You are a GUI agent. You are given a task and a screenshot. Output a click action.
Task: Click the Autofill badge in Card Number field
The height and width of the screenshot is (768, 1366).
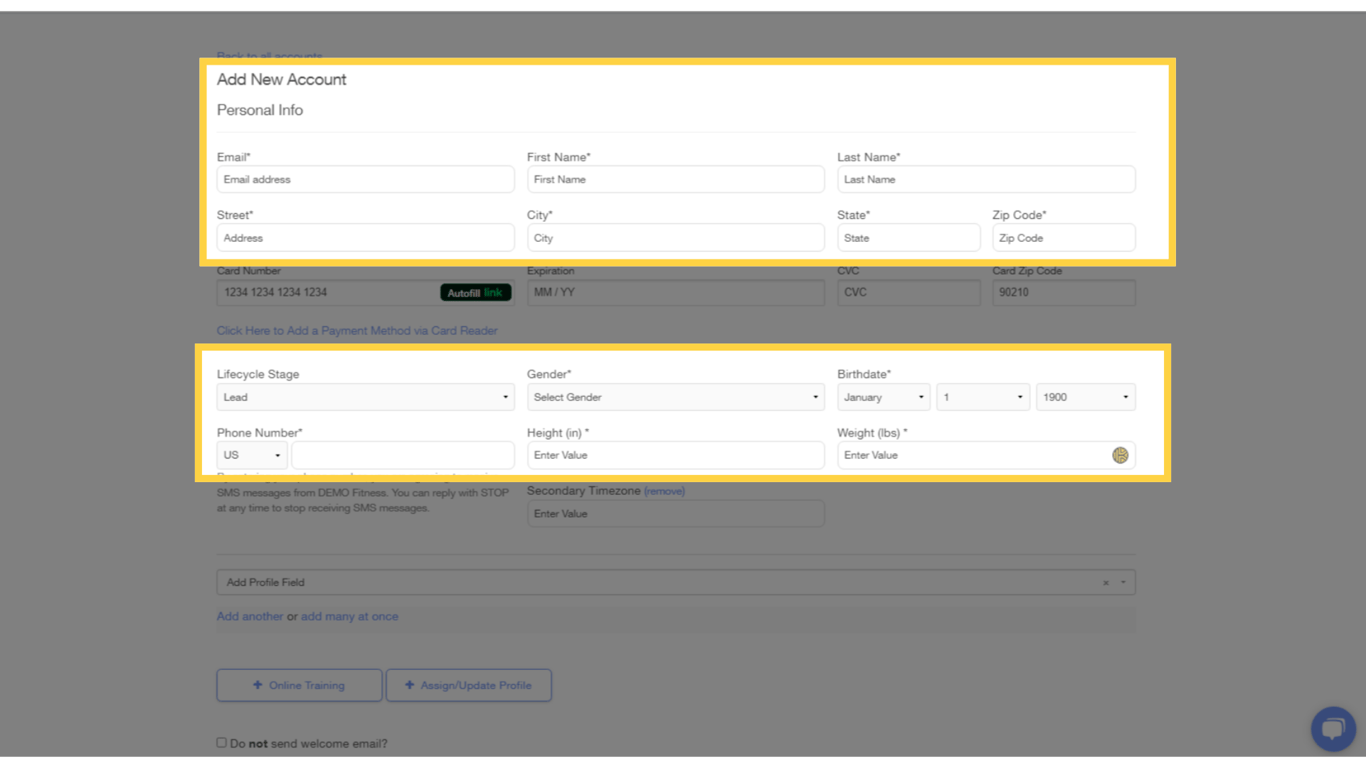pyautogui.click(x=476, y=292)
